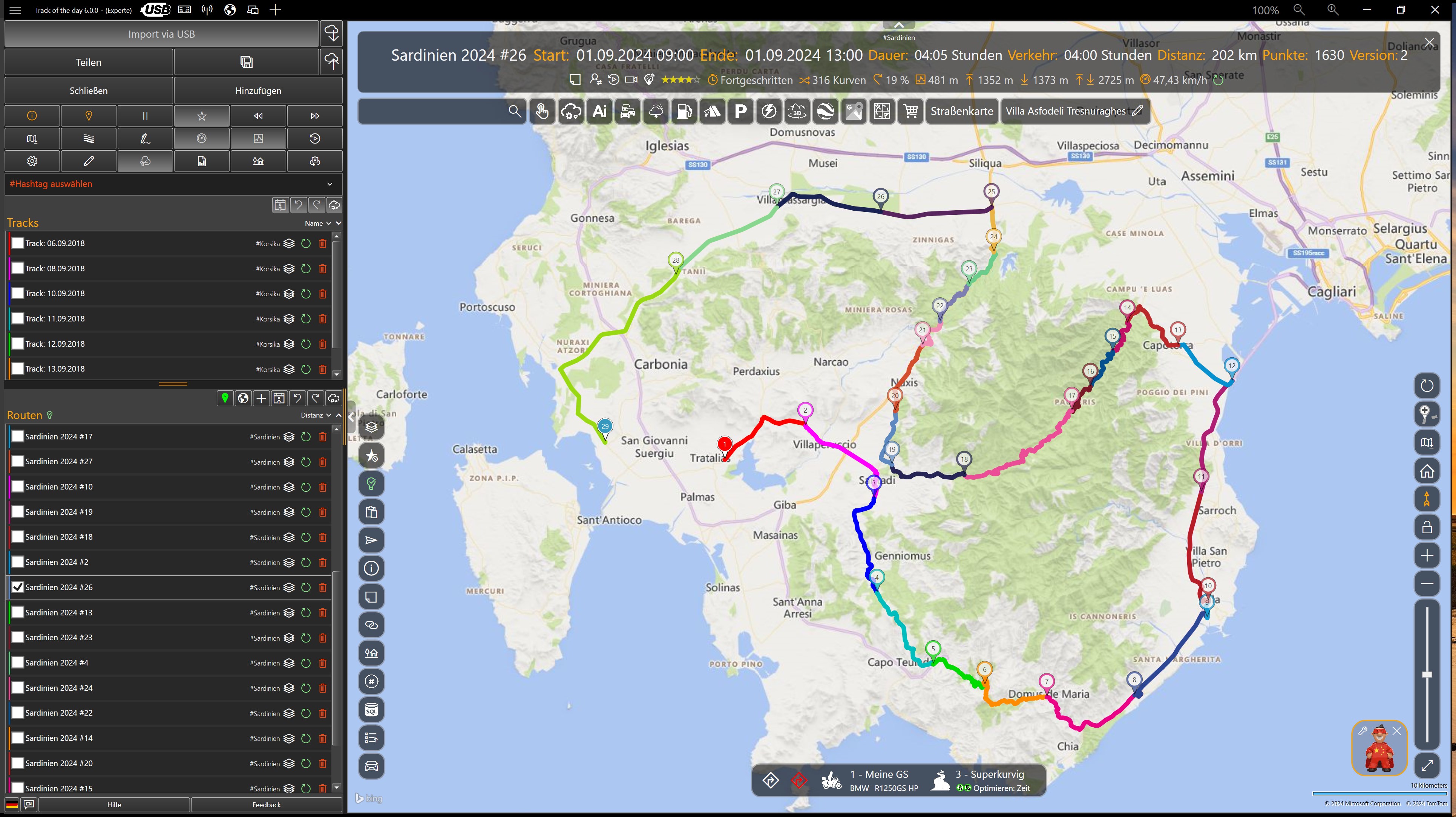This screenshot has width=1456, height=817.
Task: Click the fuel station icon in map toolbar
Action: click(684, 111)
